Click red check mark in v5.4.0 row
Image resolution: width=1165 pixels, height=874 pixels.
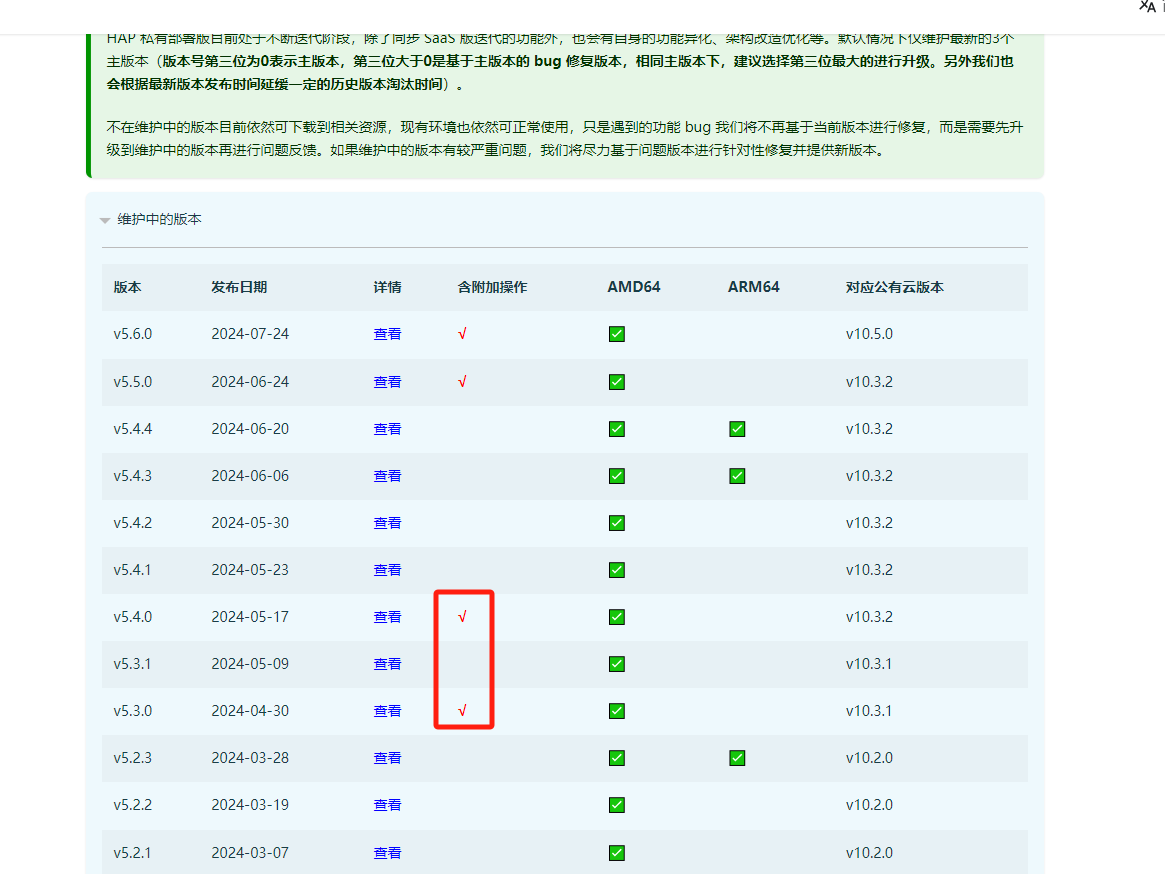point(462,617)
